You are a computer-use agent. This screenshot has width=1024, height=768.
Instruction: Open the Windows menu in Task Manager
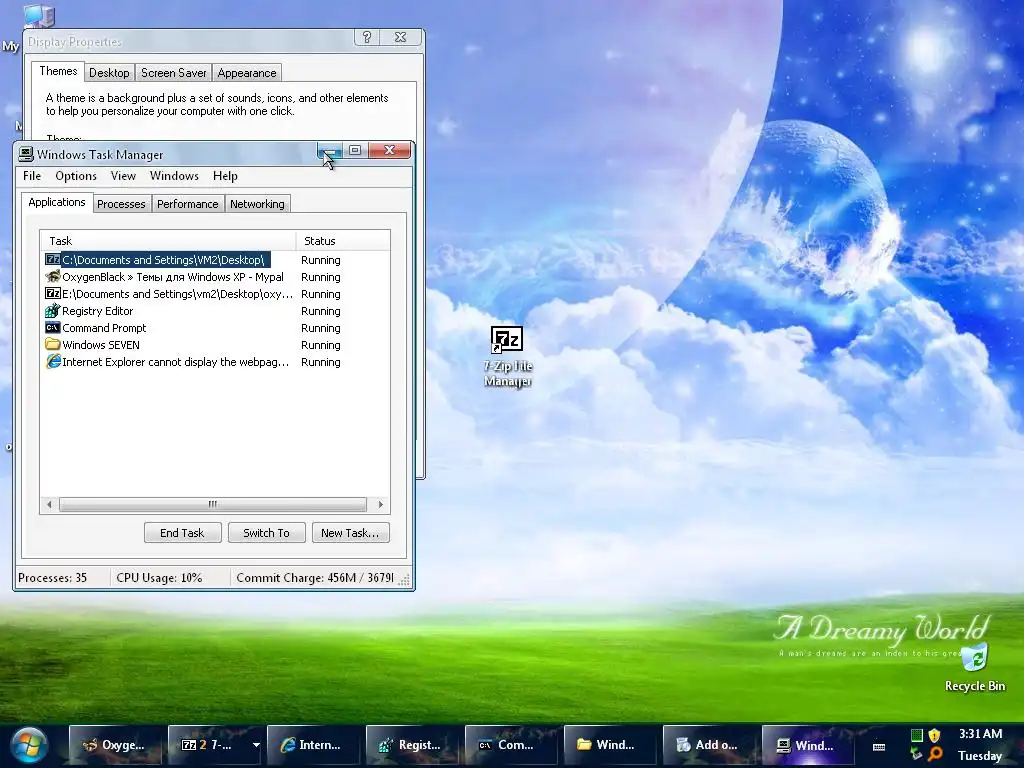pyautogui.click(x=174, y=176)
